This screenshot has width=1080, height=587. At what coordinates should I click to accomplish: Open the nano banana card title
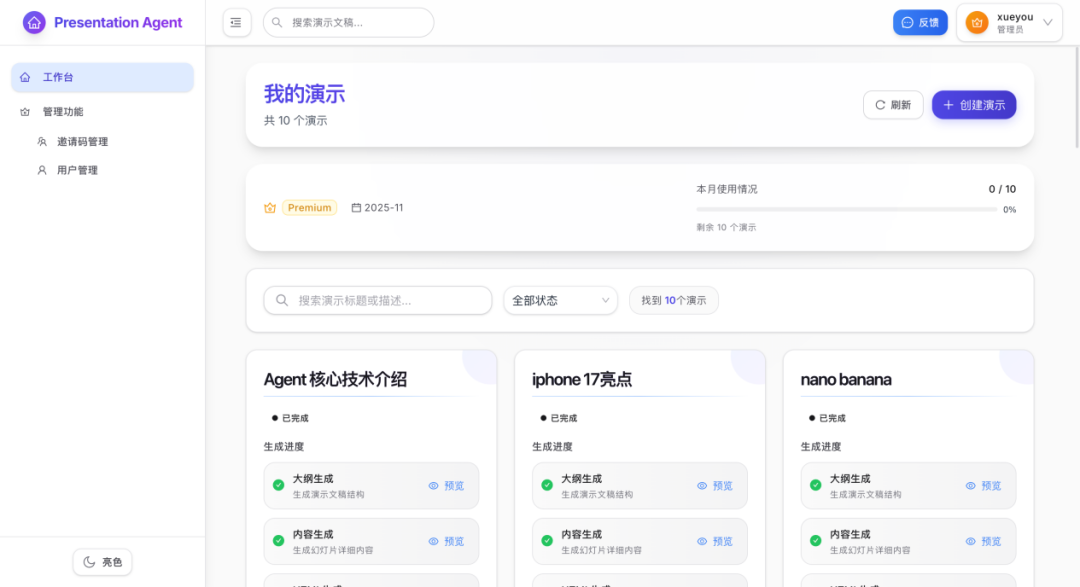846,380
